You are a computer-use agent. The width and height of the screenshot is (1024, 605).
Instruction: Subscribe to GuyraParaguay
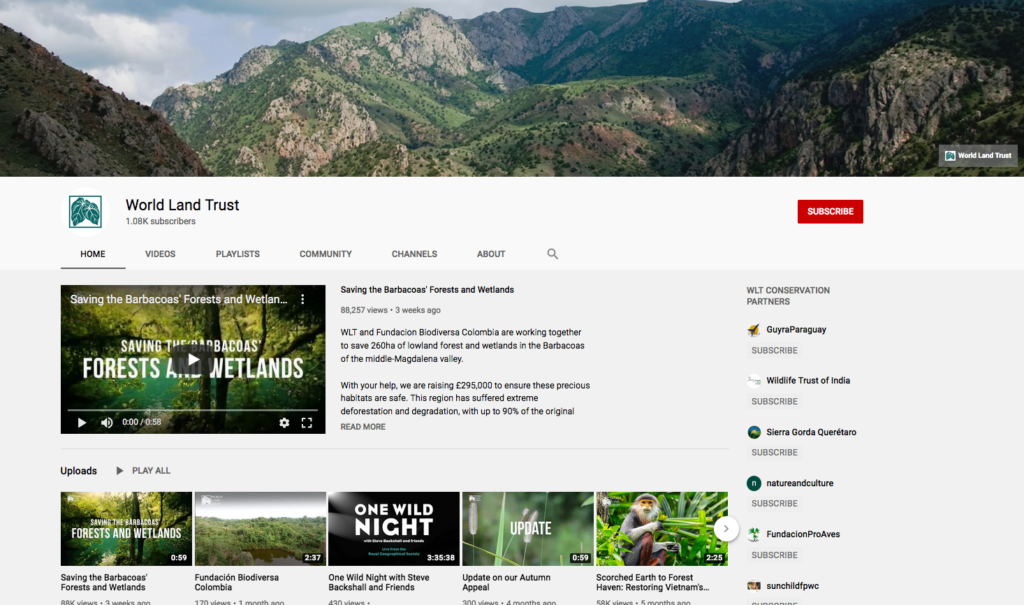(x=774, y=350)
